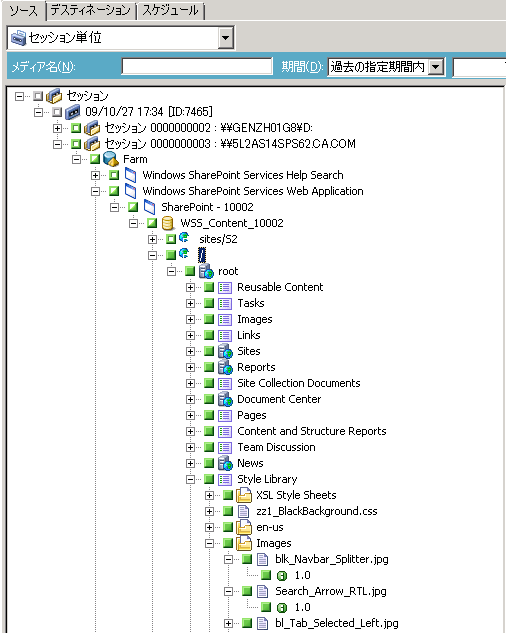Toggle the root selection checkbox

coord(190,271)
